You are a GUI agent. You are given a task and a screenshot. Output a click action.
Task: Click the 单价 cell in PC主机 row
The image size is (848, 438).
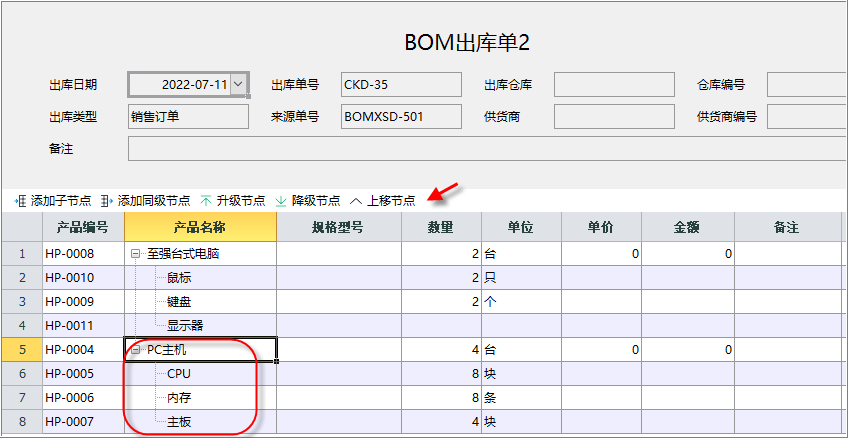[x=601, y=350]
